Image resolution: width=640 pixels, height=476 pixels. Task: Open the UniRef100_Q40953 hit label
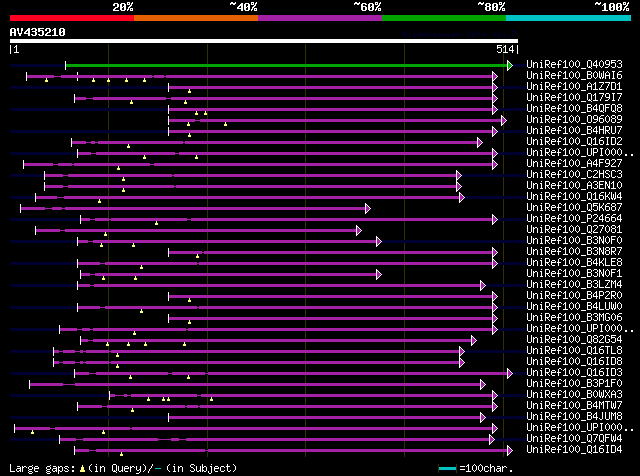[574, 65]
